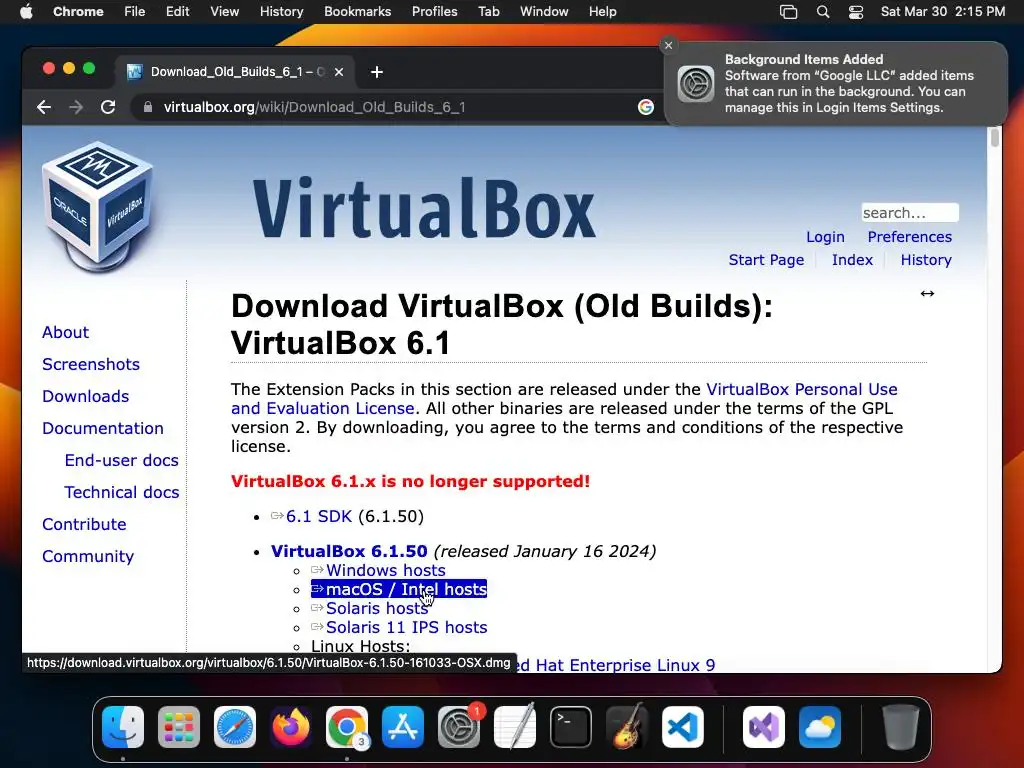The width and height of the screenshot is (1024, 768).
Task: Click the Chrome address bar URL
Action: point(314,107)
